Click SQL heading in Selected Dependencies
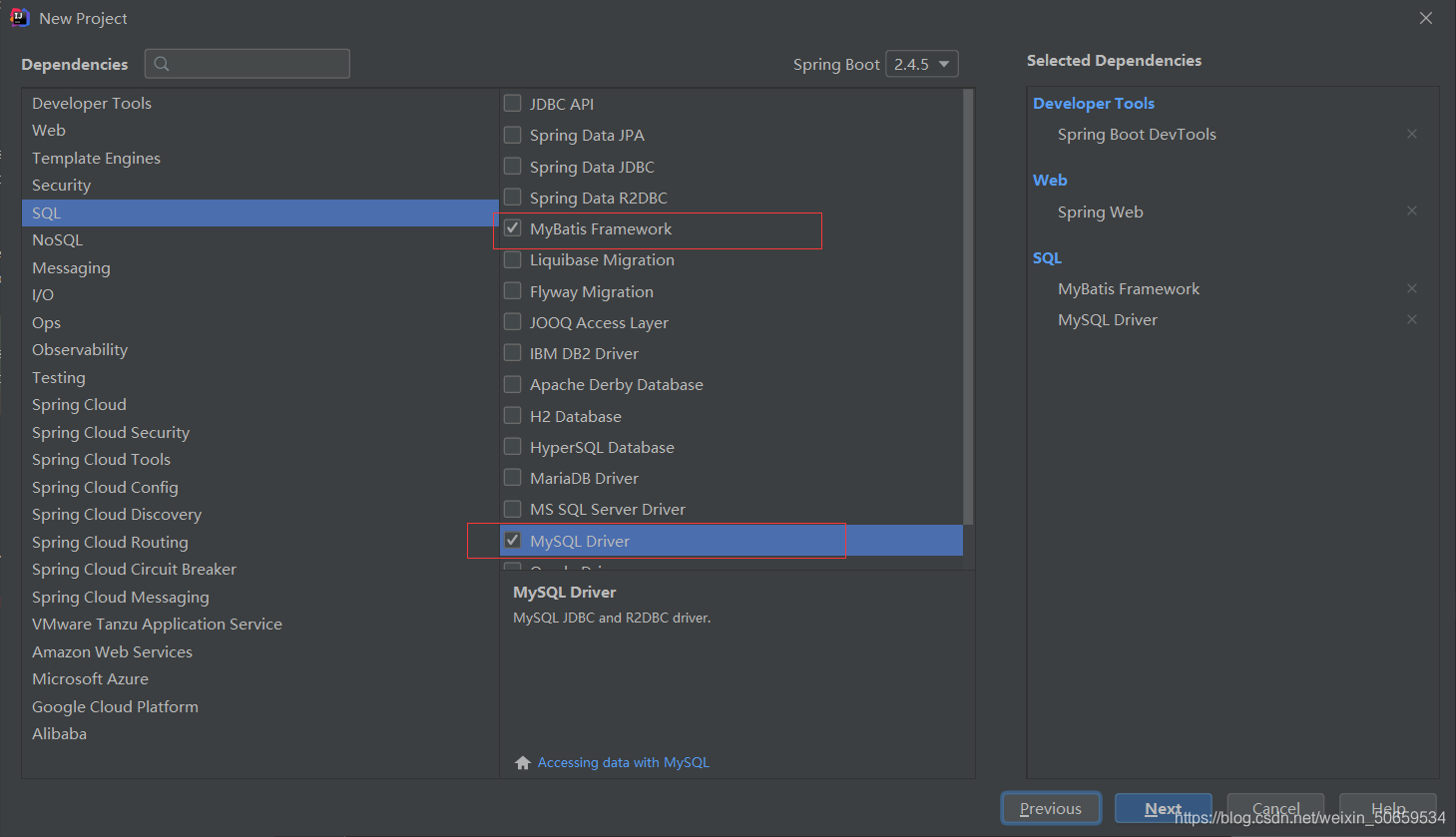Image resolution: width=1456 pixels, height=837 pixels. 1047,257
